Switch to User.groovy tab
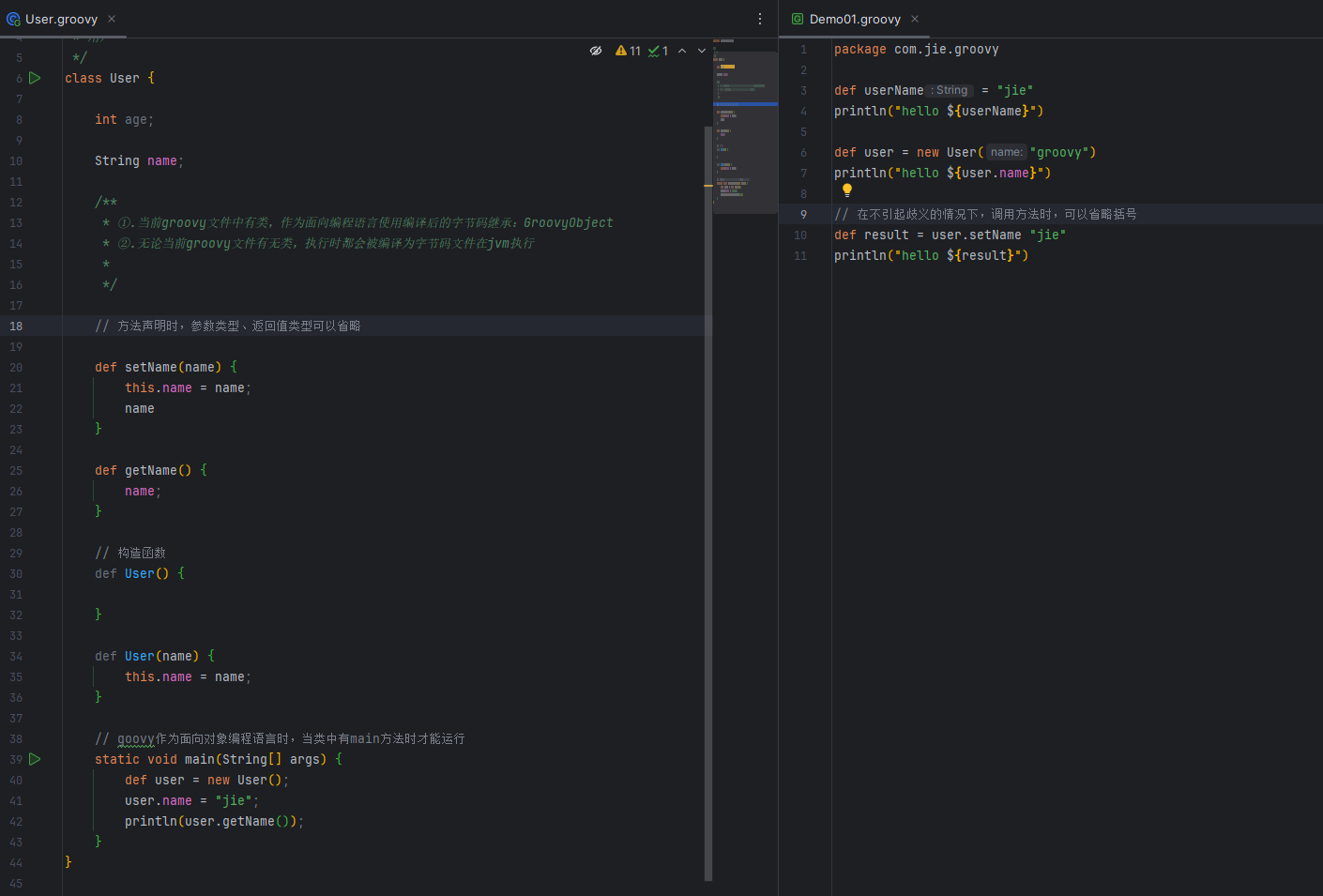This screenshot has height=896, width=1323. point(61,19)
